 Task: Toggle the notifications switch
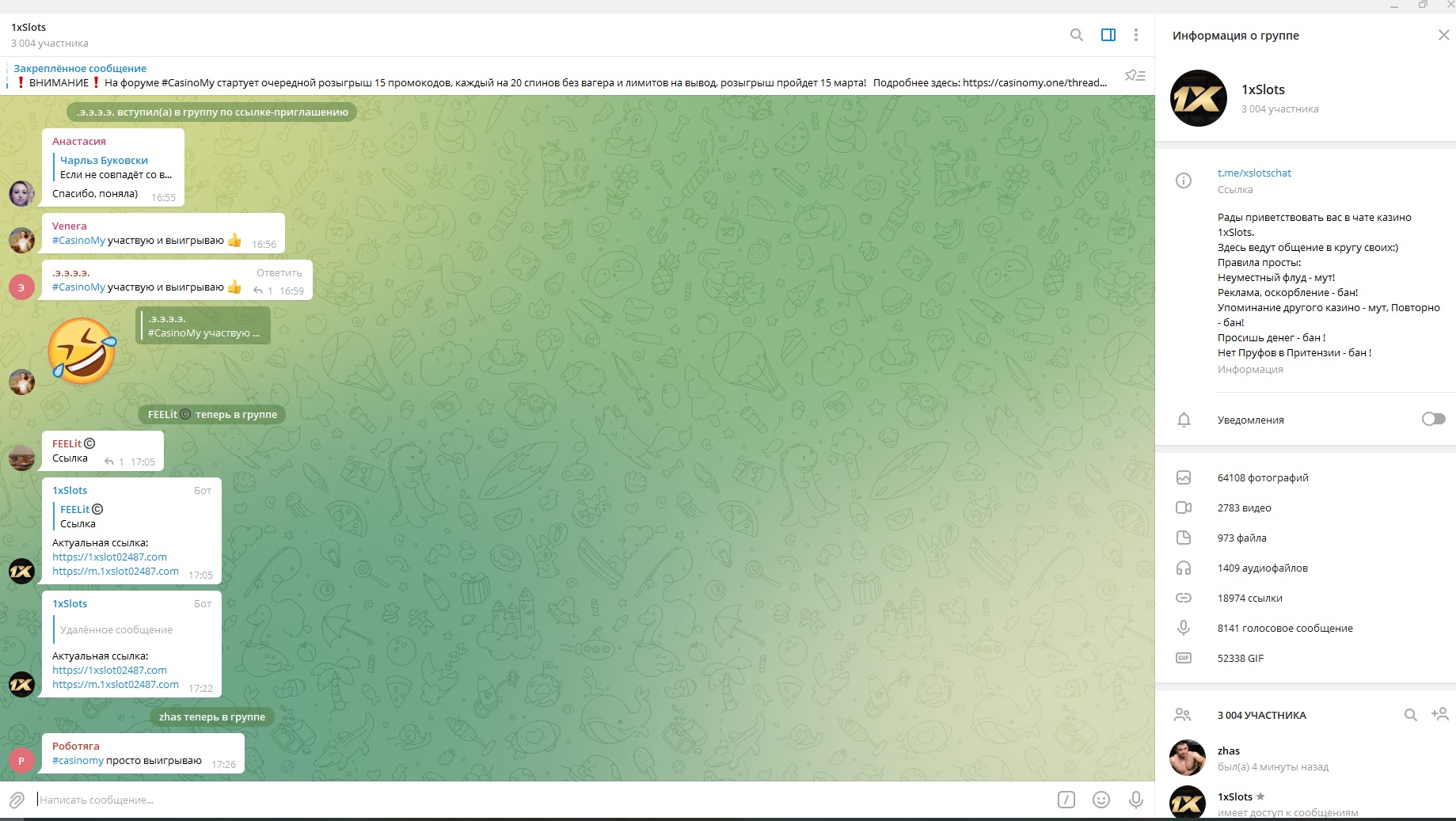click(1433, 419)
